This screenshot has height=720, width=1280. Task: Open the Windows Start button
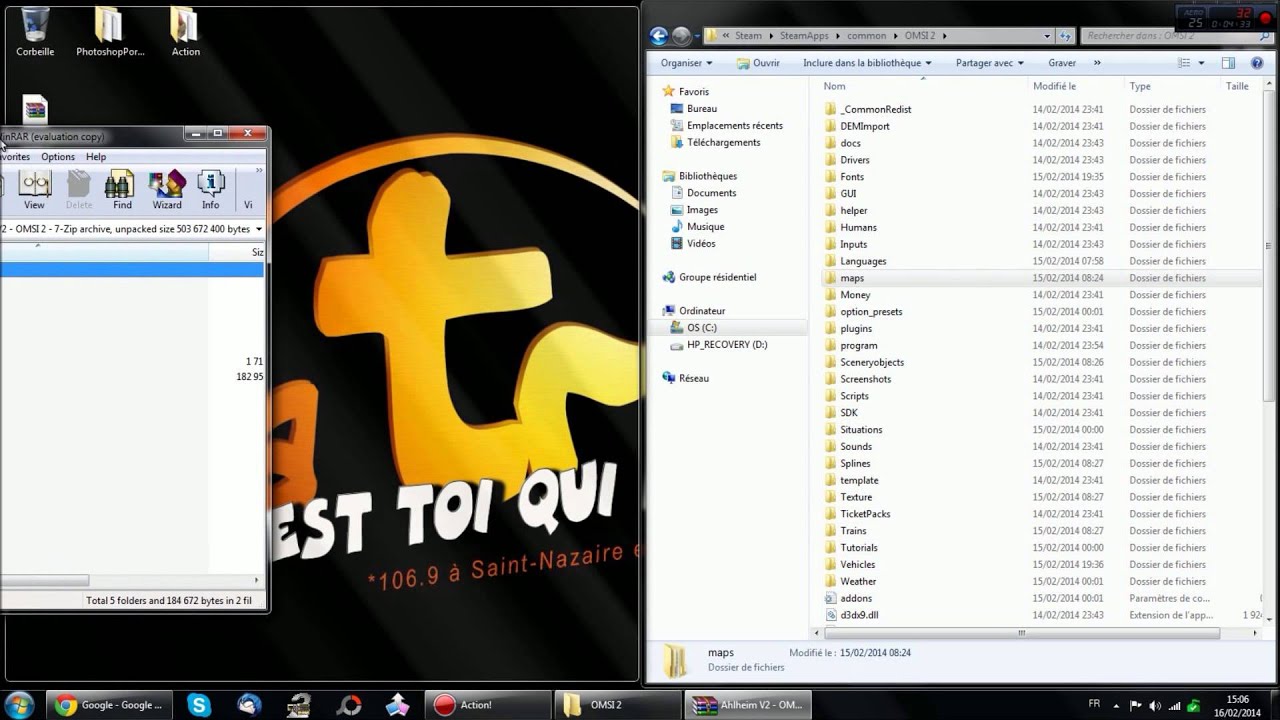20,704
